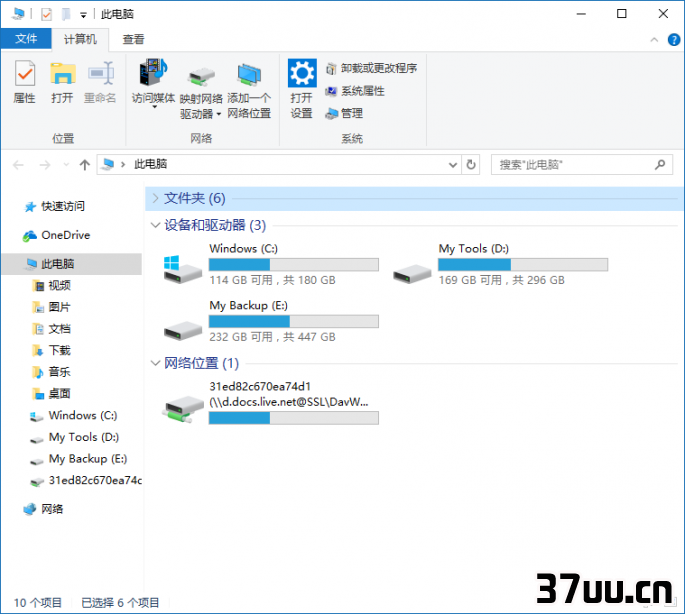Screen dimensions: 685x614
Task: Open System properties (系统属性)
Action: [x=355, y=91]
